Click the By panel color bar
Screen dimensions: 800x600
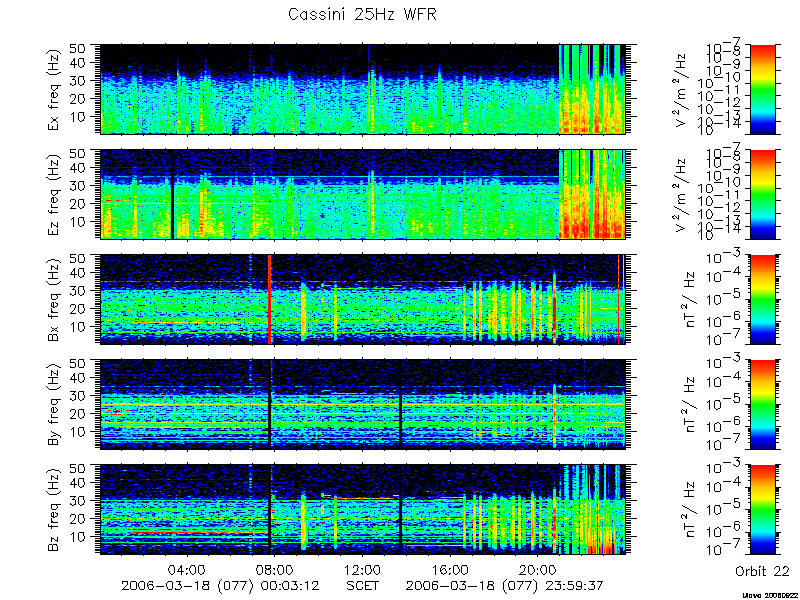point(763,405)
